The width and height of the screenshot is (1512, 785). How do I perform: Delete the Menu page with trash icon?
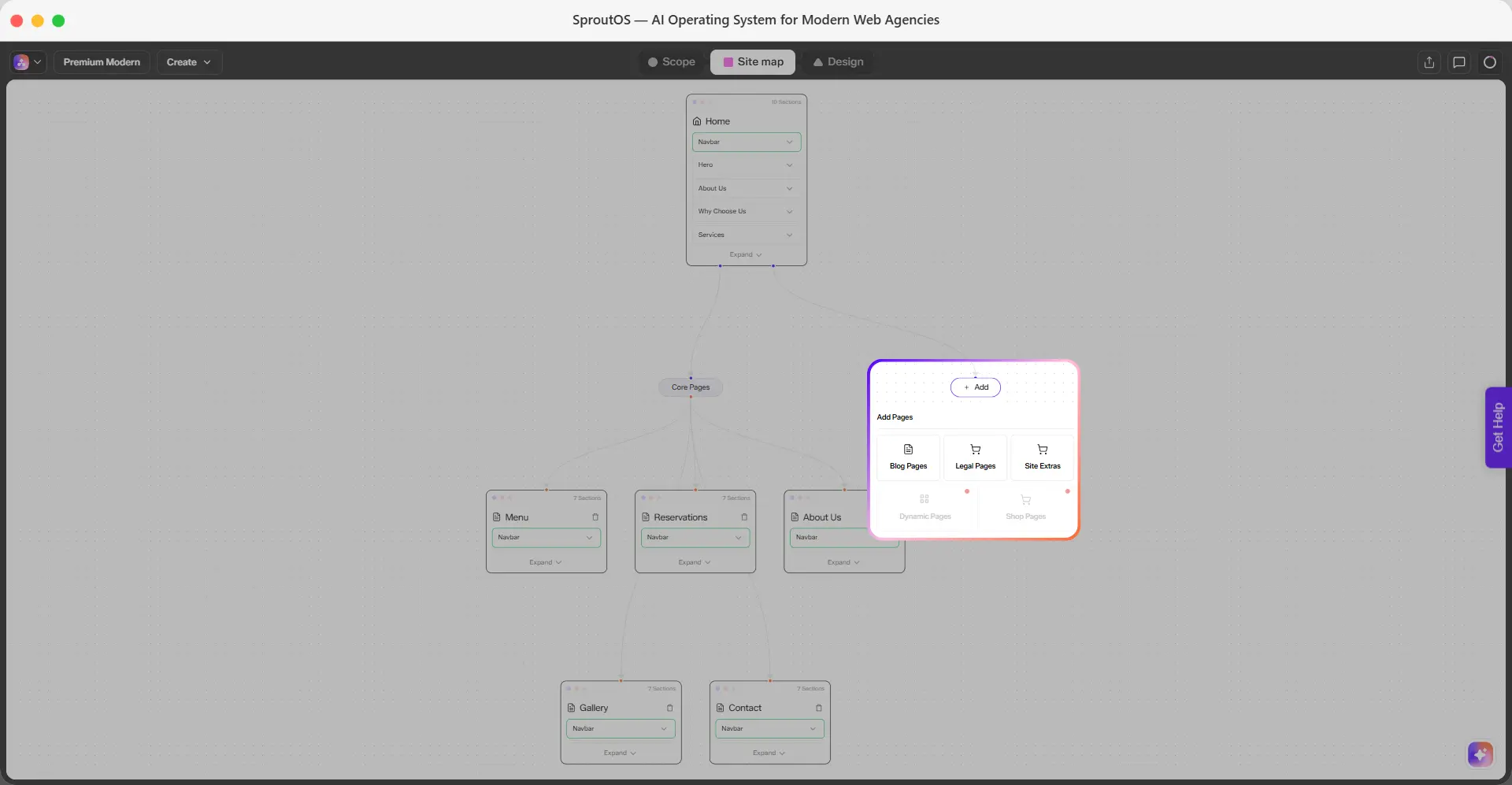click(595, 517)
